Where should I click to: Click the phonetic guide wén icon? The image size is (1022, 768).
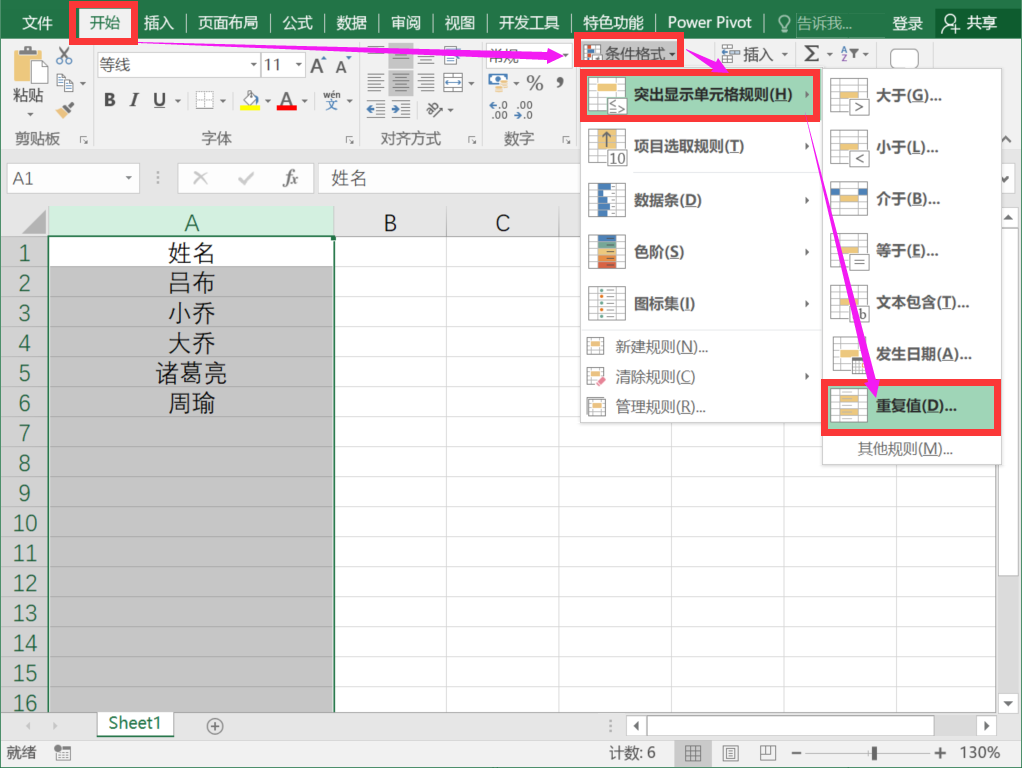(332, 100)
